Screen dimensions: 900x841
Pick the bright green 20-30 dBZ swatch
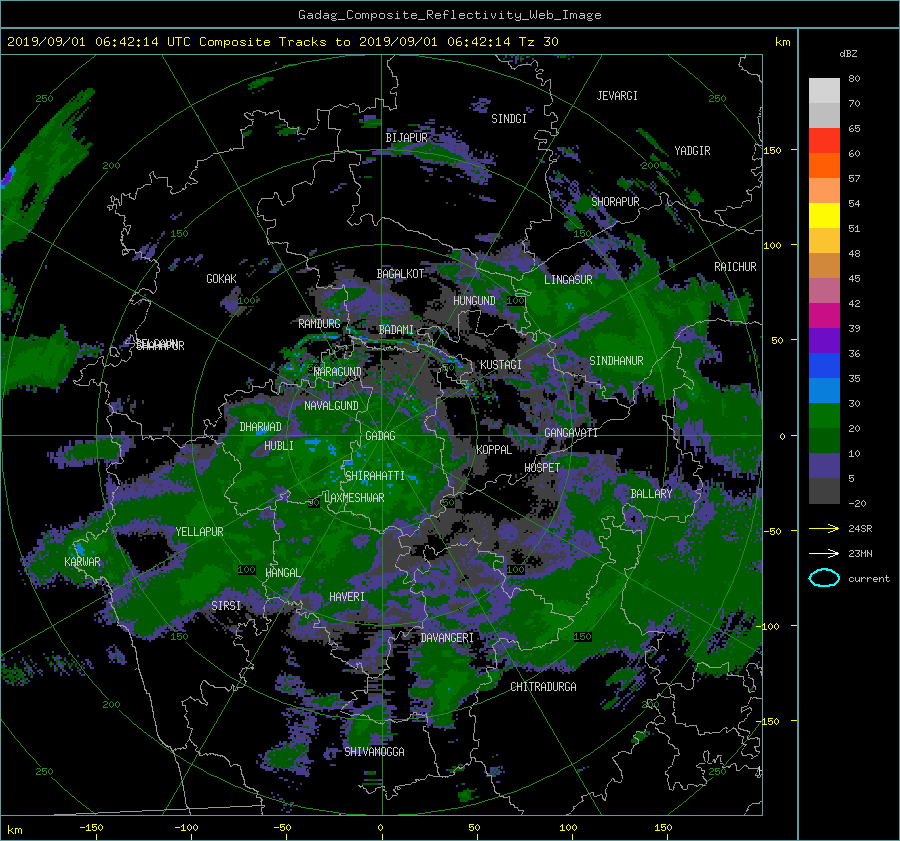click(824, 416)
